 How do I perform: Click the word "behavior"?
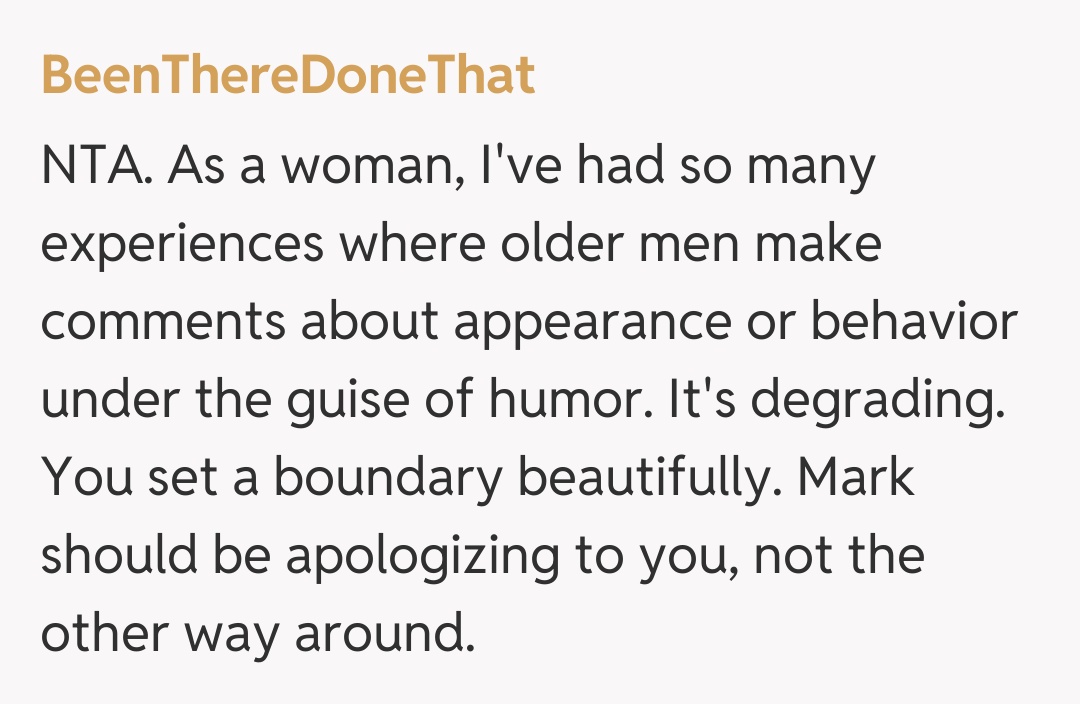[x=913, y=322]
